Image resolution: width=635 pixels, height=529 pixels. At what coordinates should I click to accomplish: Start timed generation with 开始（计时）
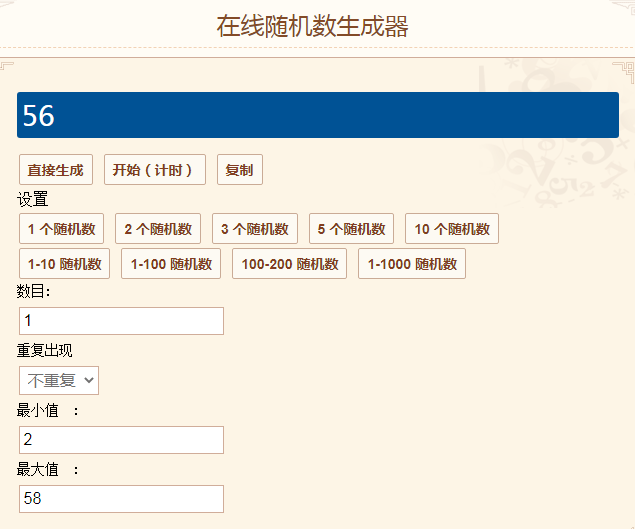point(155,170)
